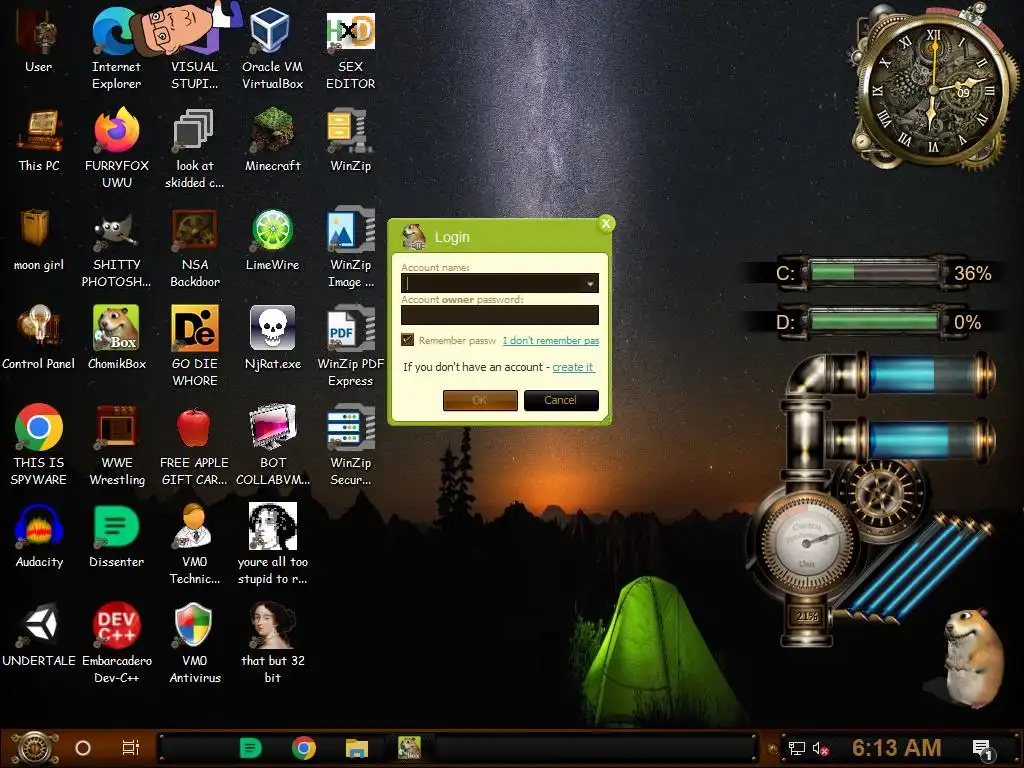Open the steampunk Start button

point(35,748)
